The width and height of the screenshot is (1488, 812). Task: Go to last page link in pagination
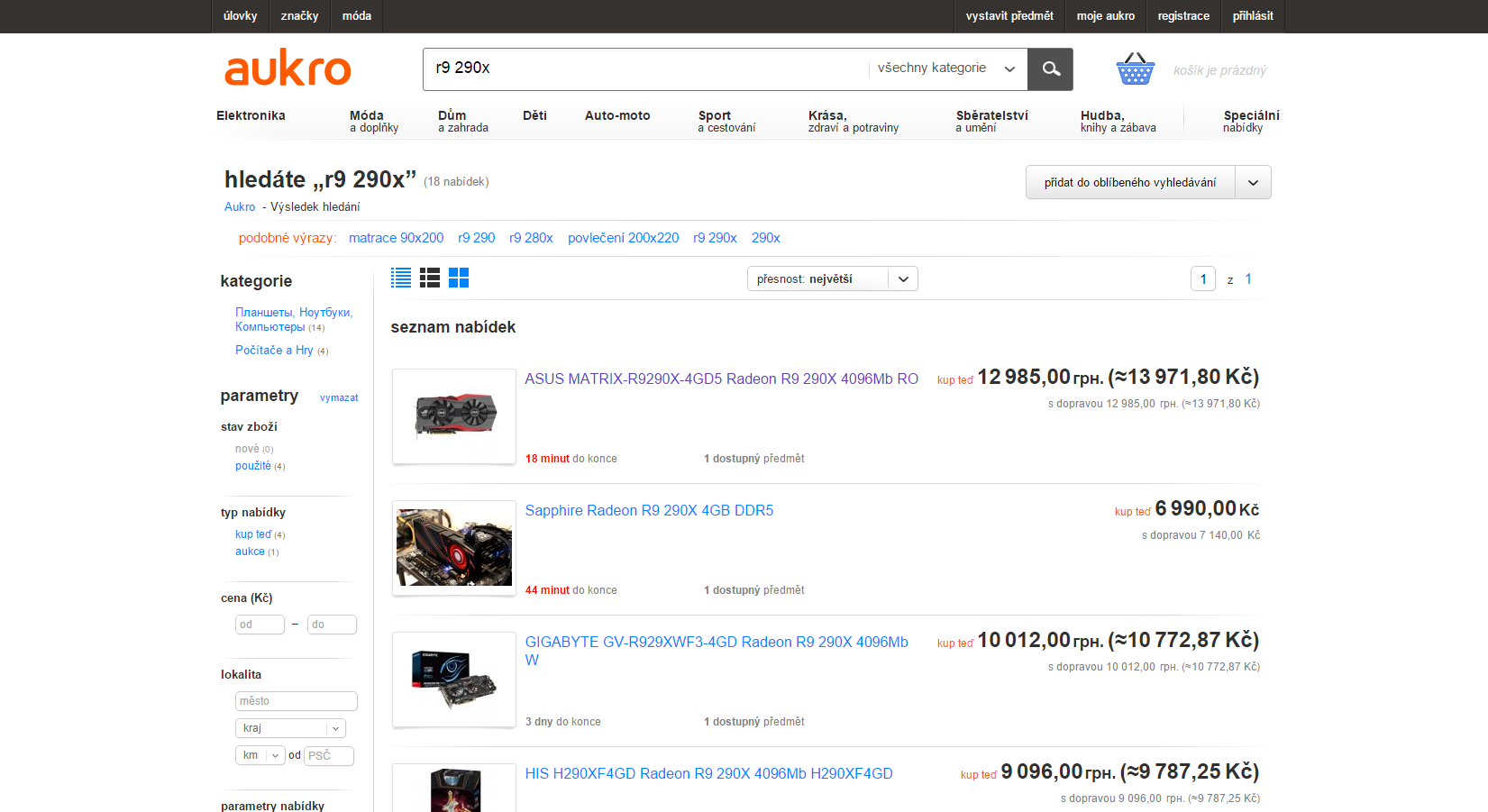pos(1248,279)
